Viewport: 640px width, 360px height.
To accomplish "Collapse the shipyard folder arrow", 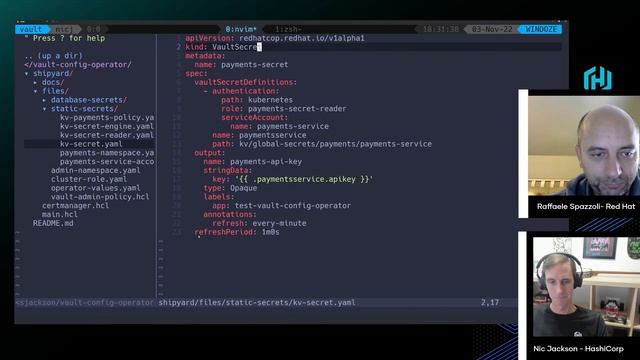I will (x=27, y=73).
